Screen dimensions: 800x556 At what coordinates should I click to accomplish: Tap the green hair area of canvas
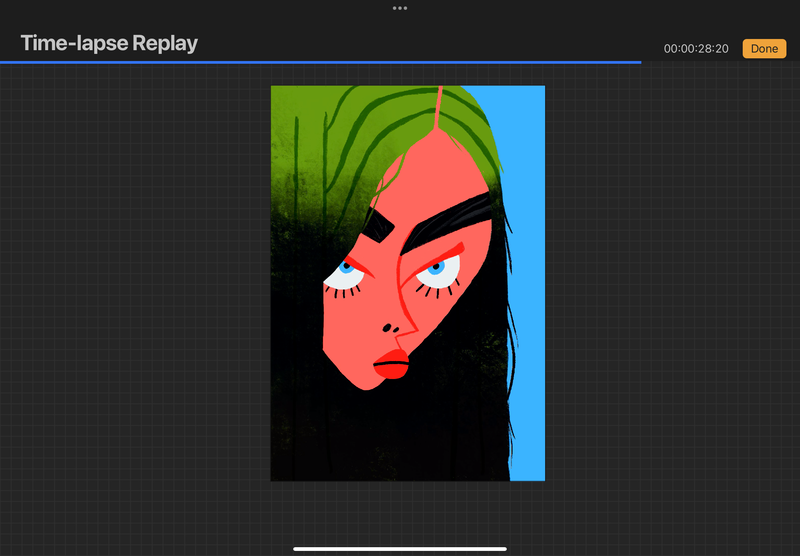tap(320, 130)
